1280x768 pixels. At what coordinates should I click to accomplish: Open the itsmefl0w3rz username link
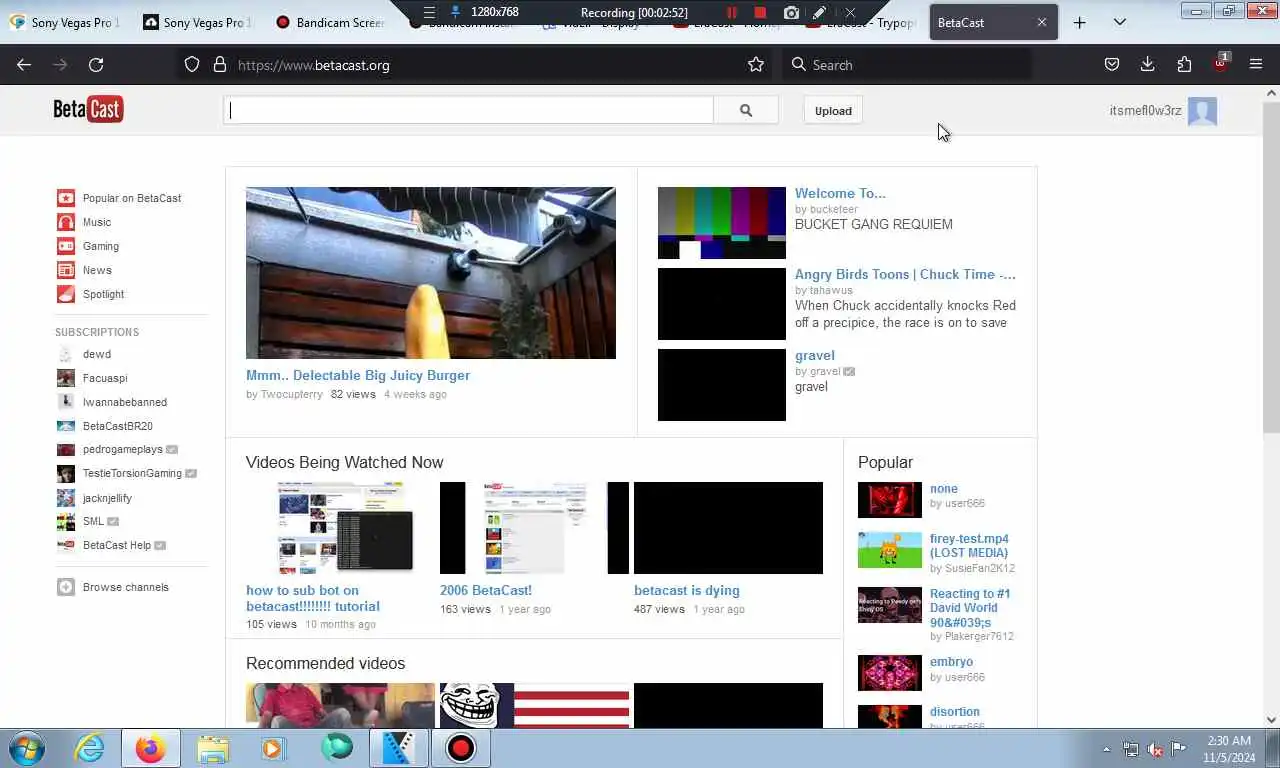[x=1145, y=111]
